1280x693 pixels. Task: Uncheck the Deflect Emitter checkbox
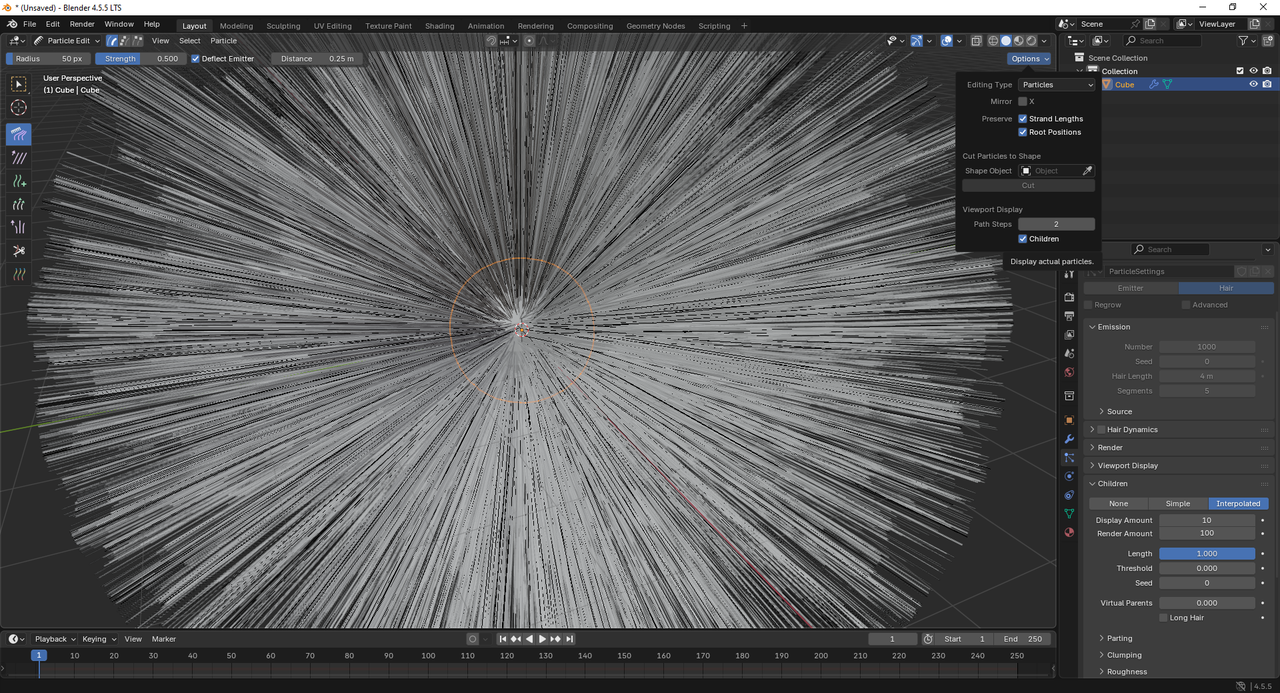click(x=196, y=59)
